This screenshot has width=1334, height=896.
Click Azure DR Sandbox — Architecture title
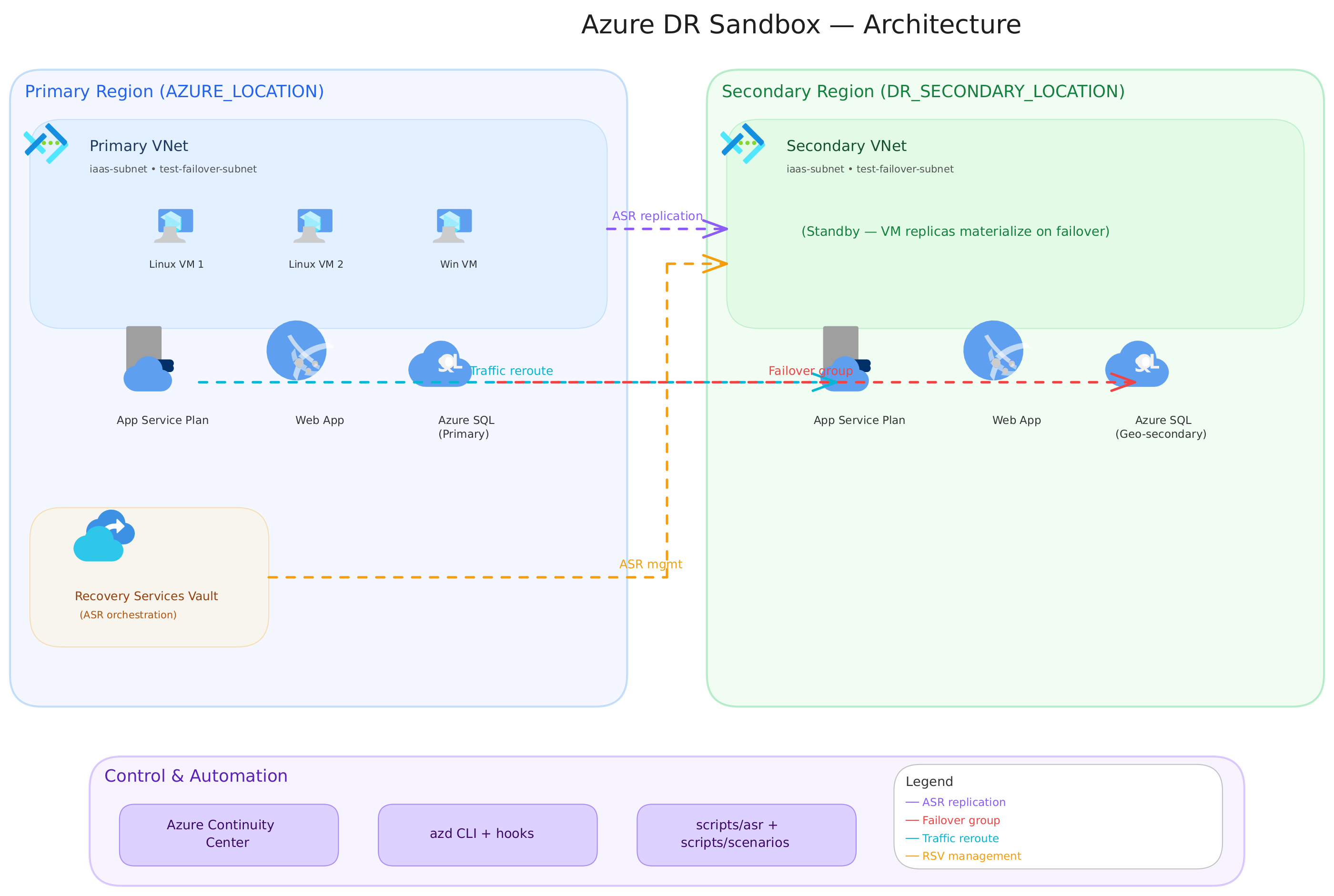coord(801,25)
